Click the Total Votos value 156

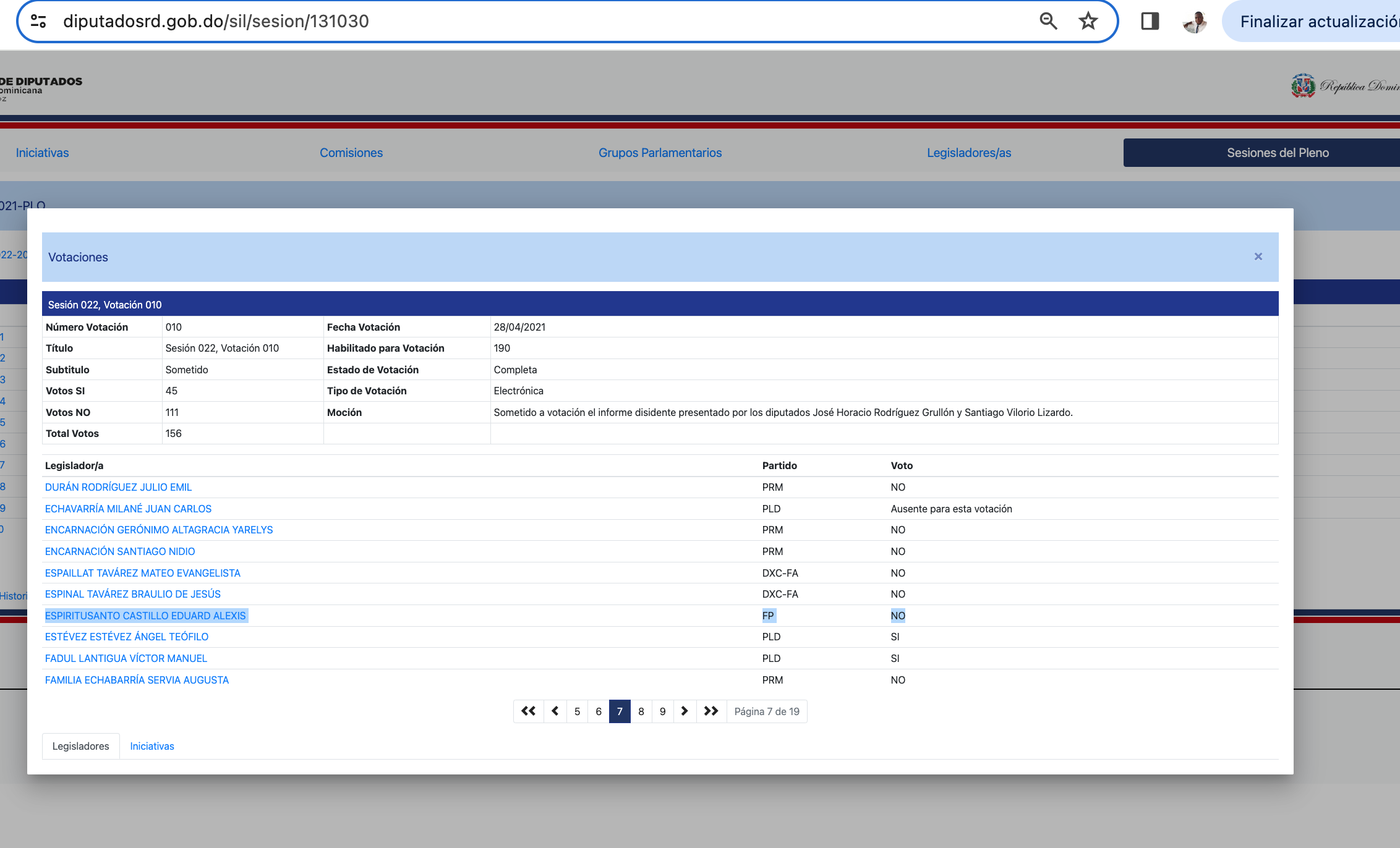(173, 433)
